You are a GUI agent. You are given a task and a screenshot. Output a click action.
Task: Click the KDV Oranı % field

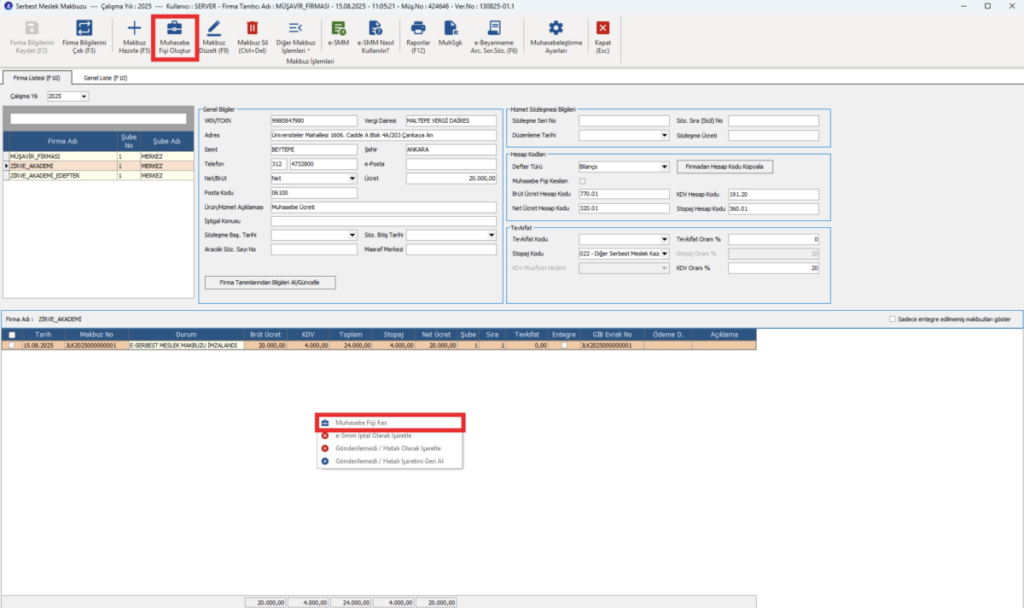coord(773,268)
